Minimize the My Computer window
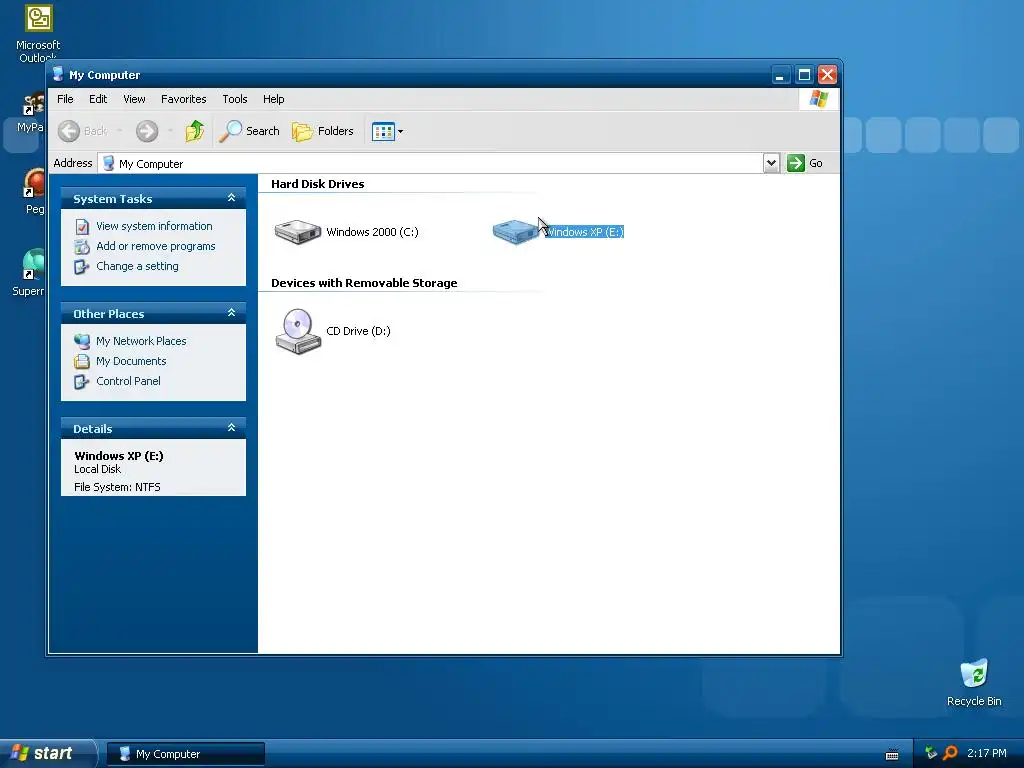The image size is (1024, 768). coord(780,74)
